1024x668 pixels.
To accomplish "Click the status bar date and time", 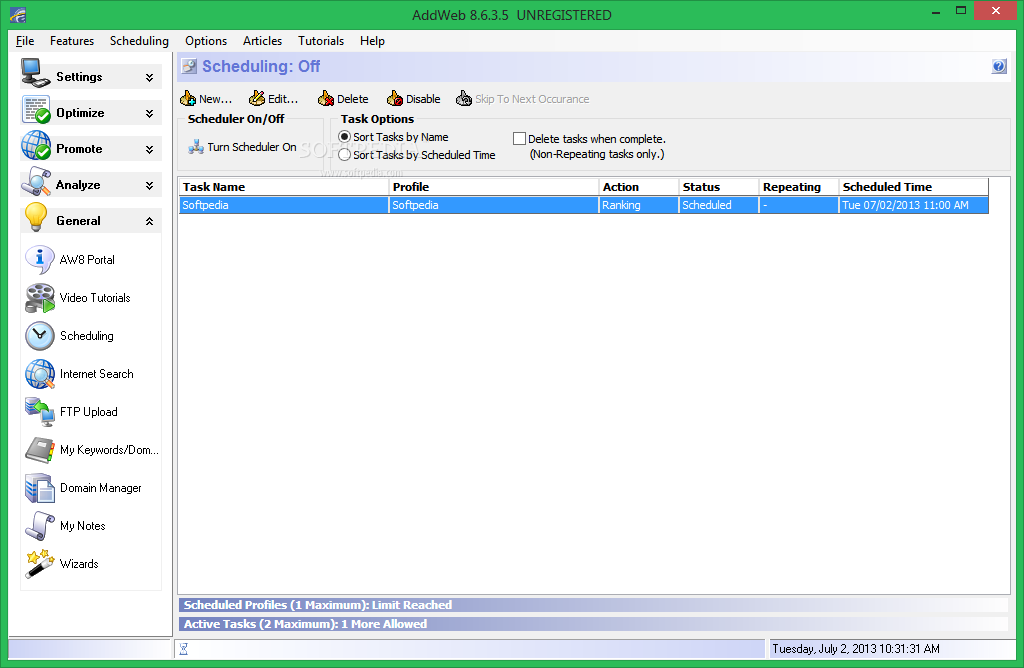I will tap(856, 648).
